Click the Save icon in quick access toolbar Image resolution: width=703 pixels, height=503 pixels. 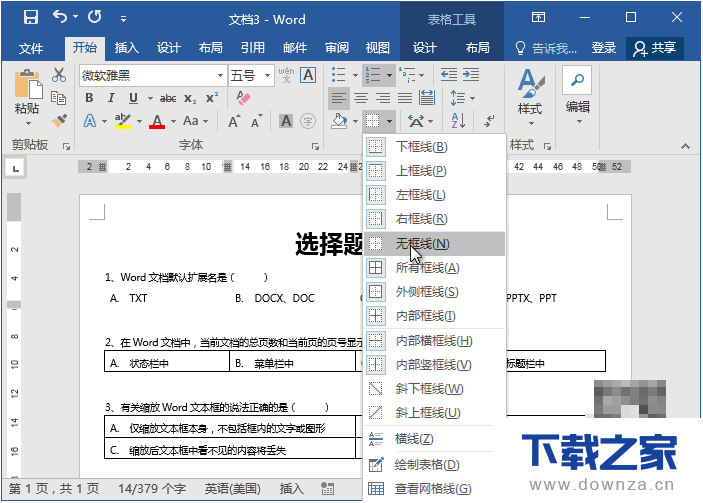(x=31, y=17)
